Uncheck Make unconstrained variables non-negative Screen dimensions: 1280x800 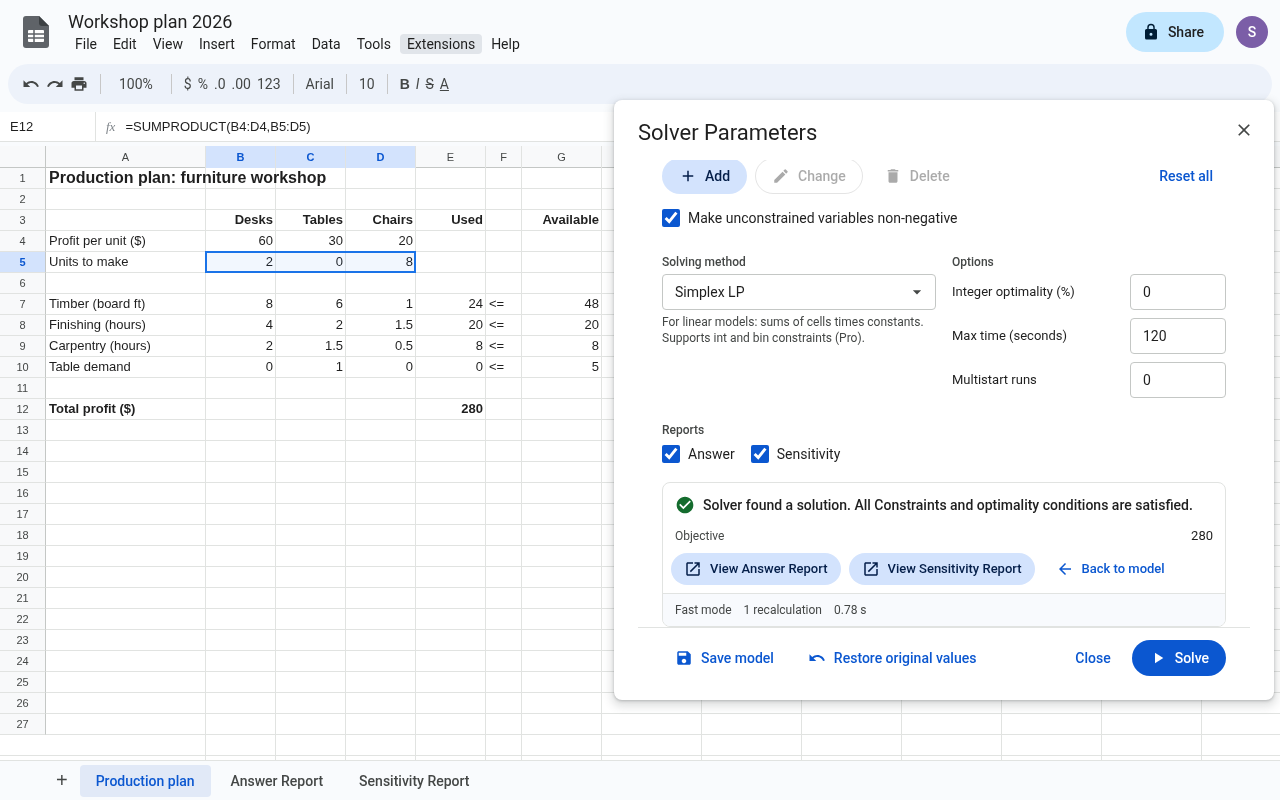[x=671, y=218]
